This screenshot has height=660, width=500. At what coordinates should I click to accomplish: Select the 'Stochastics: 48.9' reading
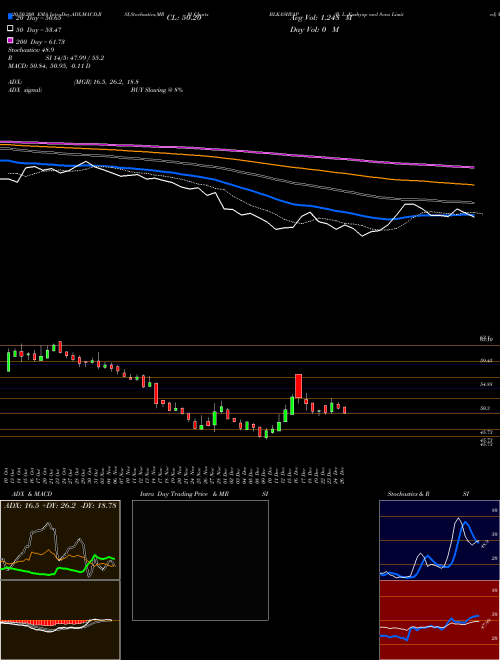tap(30, 50)
